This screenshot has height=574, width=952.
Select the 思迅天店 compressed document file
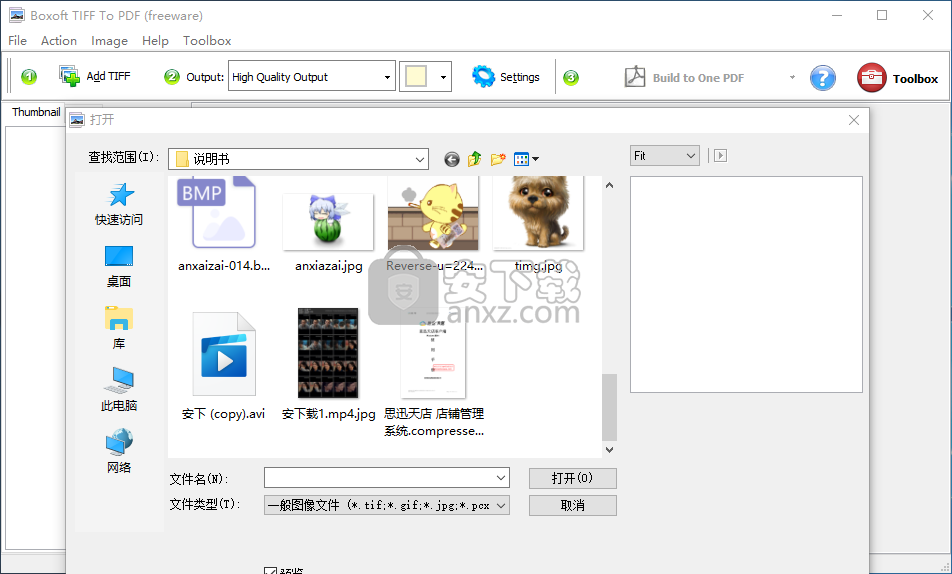pos(434,374)
